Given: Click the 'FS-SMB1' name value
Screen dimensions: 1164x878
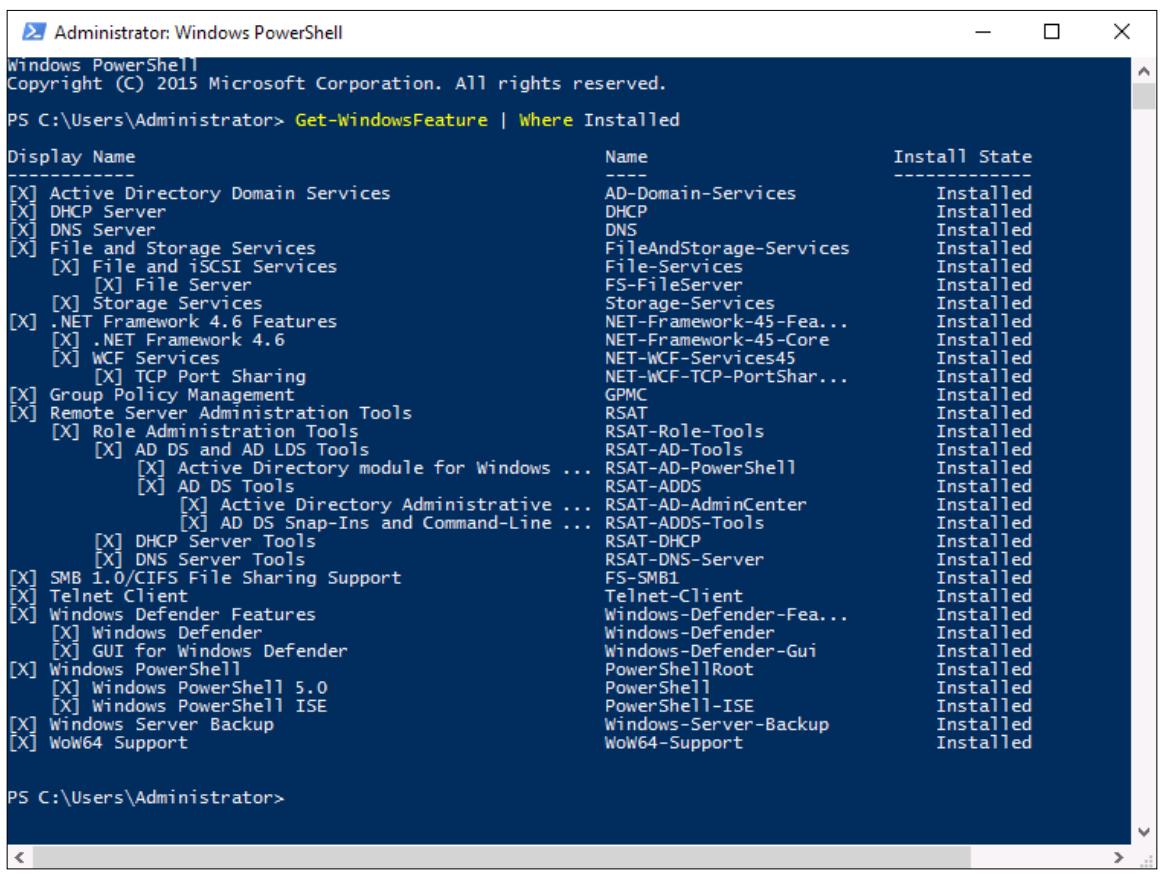Looking at the screenshot, I should coord(641,578).
